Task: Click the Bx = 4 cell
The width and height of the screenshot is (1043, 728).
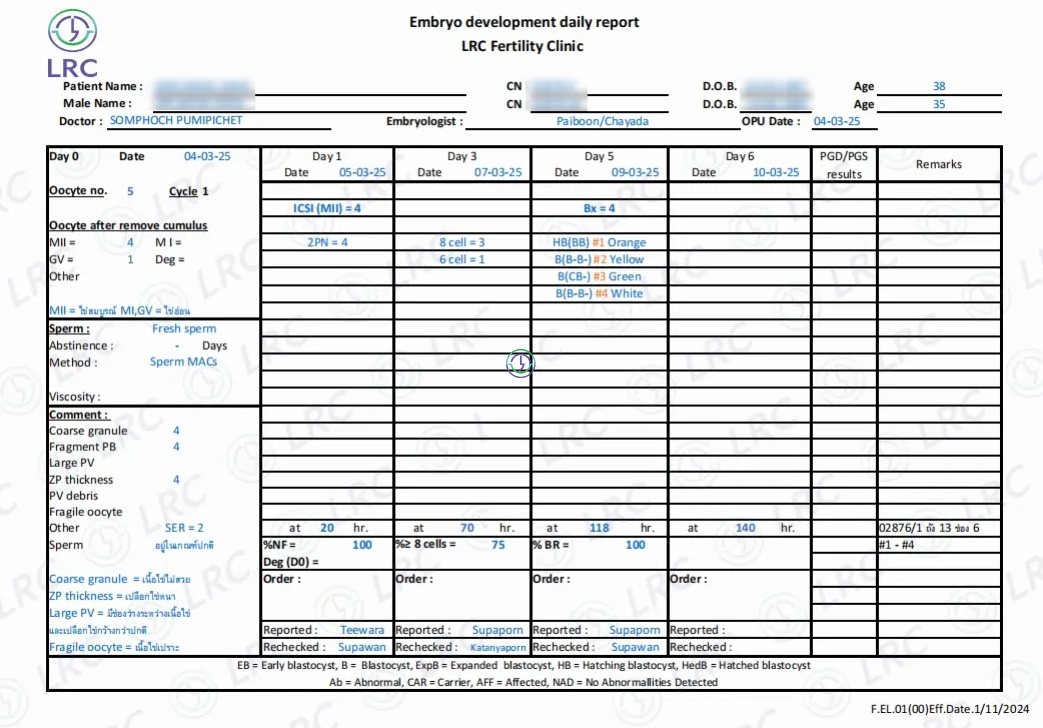Action: tap(599, 208)
